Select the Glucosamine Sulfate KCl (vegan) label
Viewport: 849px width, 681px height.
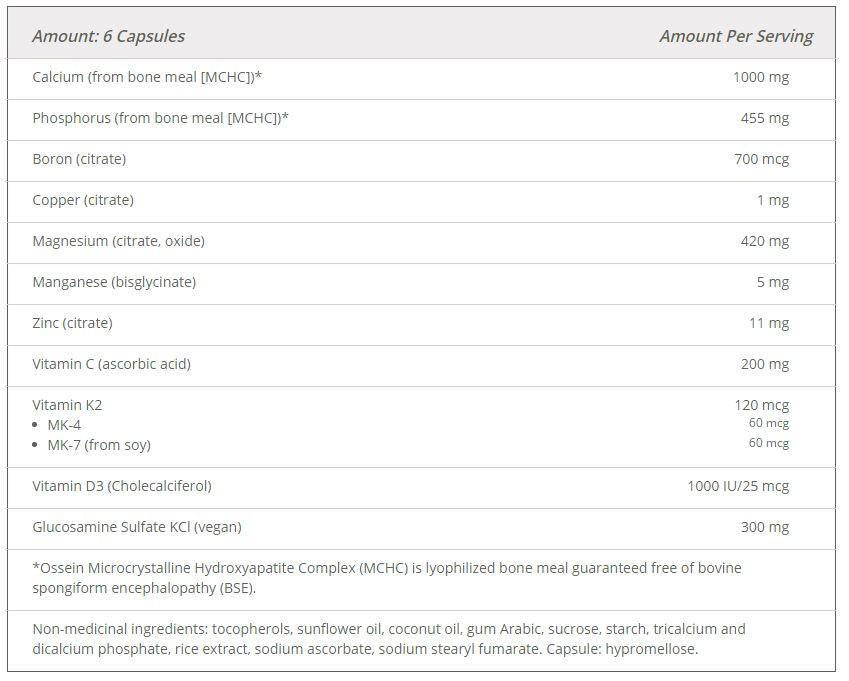(137, 527)
